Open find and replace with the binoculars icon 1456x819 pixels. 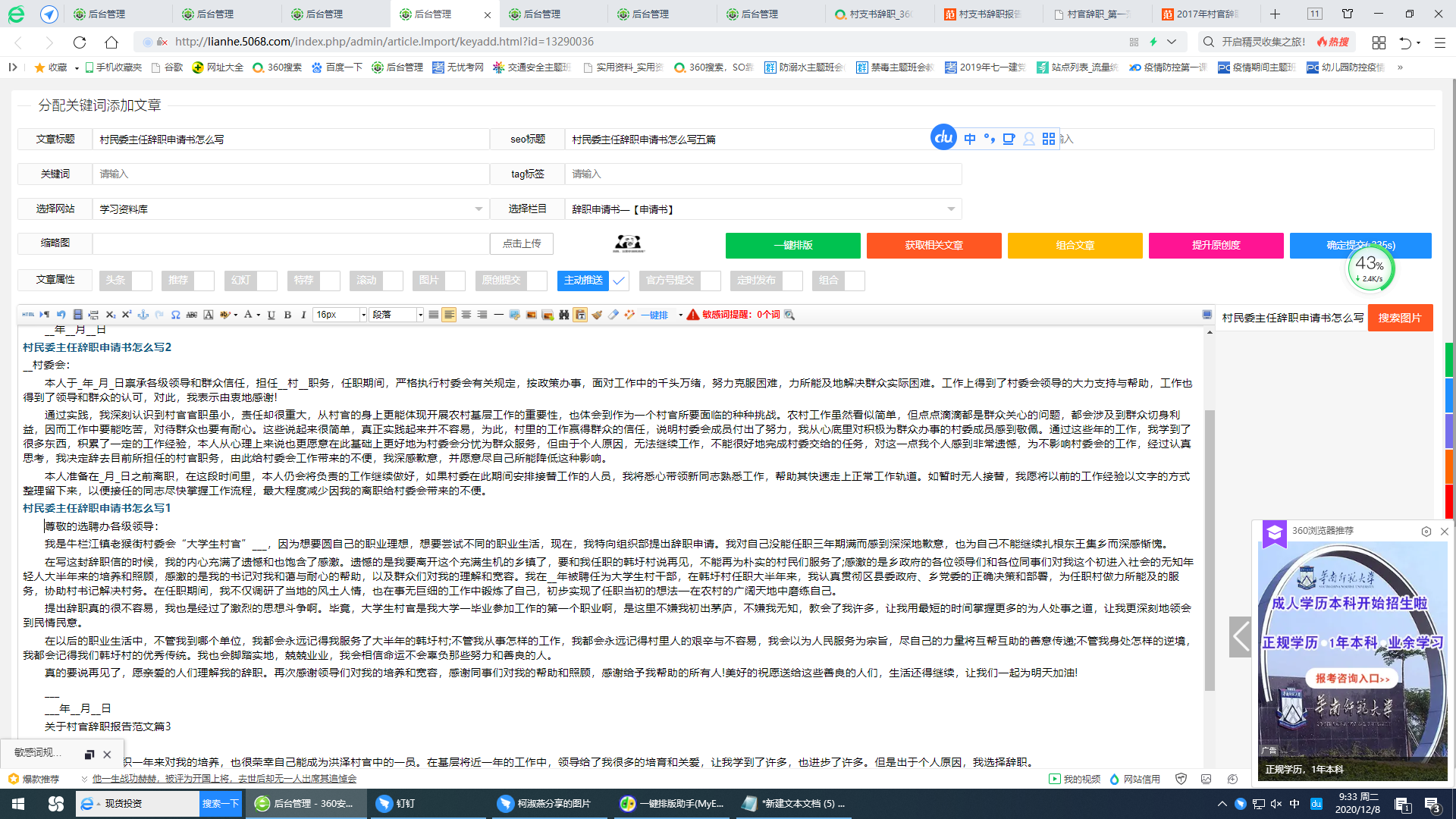point(564,314)
